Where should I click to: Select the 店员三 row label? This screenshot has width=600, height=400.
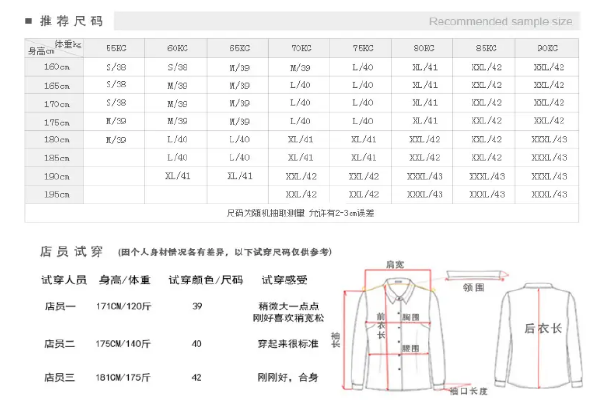[x=59, y=378]
